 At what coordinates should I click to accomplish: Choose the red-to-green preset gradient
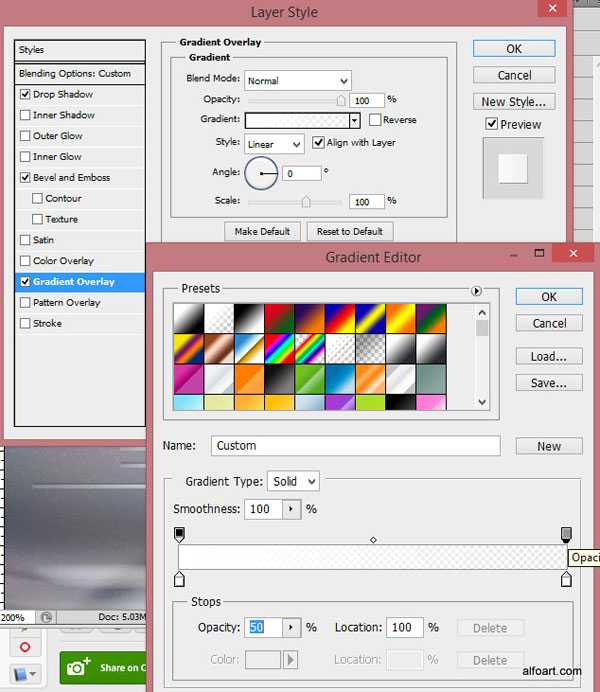click(x=279, y=318)
